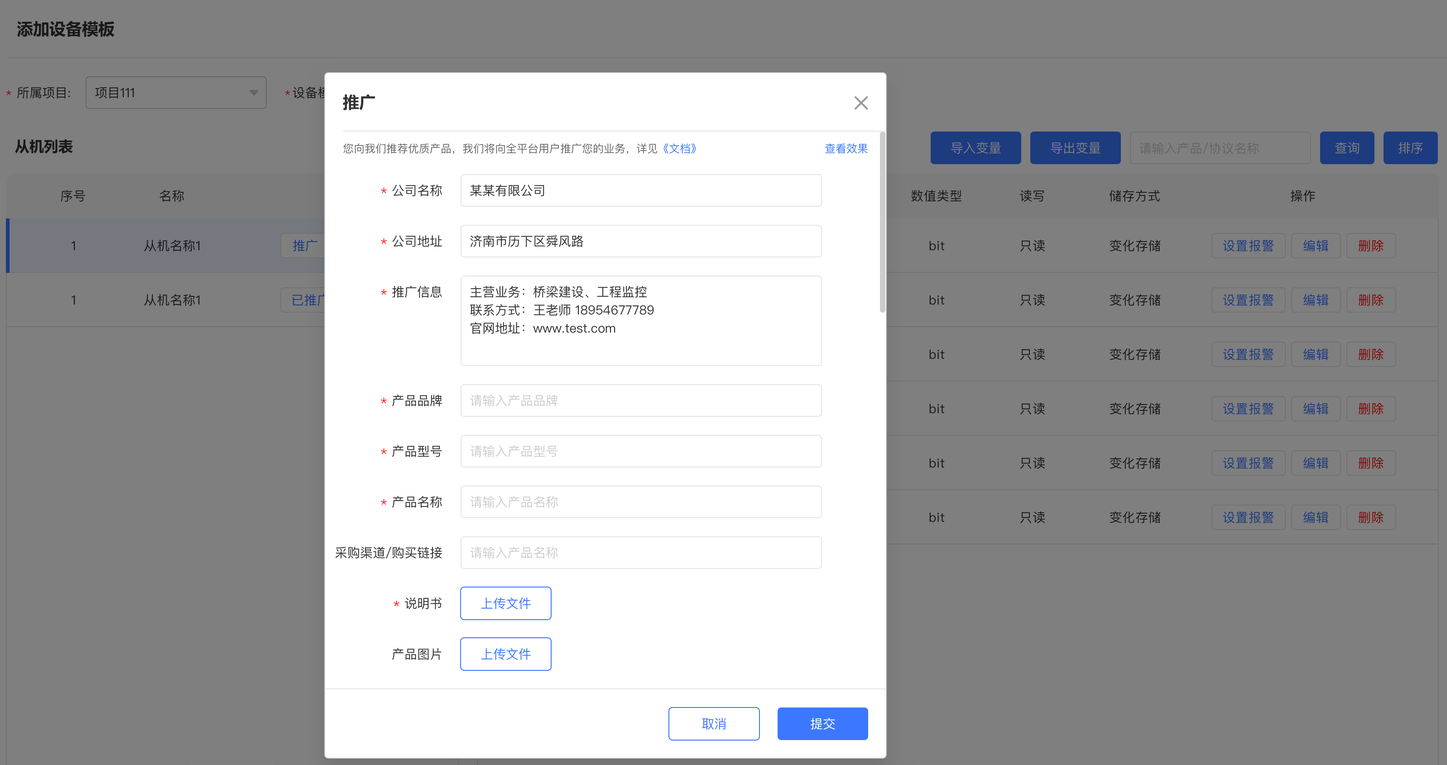Viewport: 1447px width, 765px height.
Task: Click the 公司名称 input field
Action: click(x=641, y=190)
